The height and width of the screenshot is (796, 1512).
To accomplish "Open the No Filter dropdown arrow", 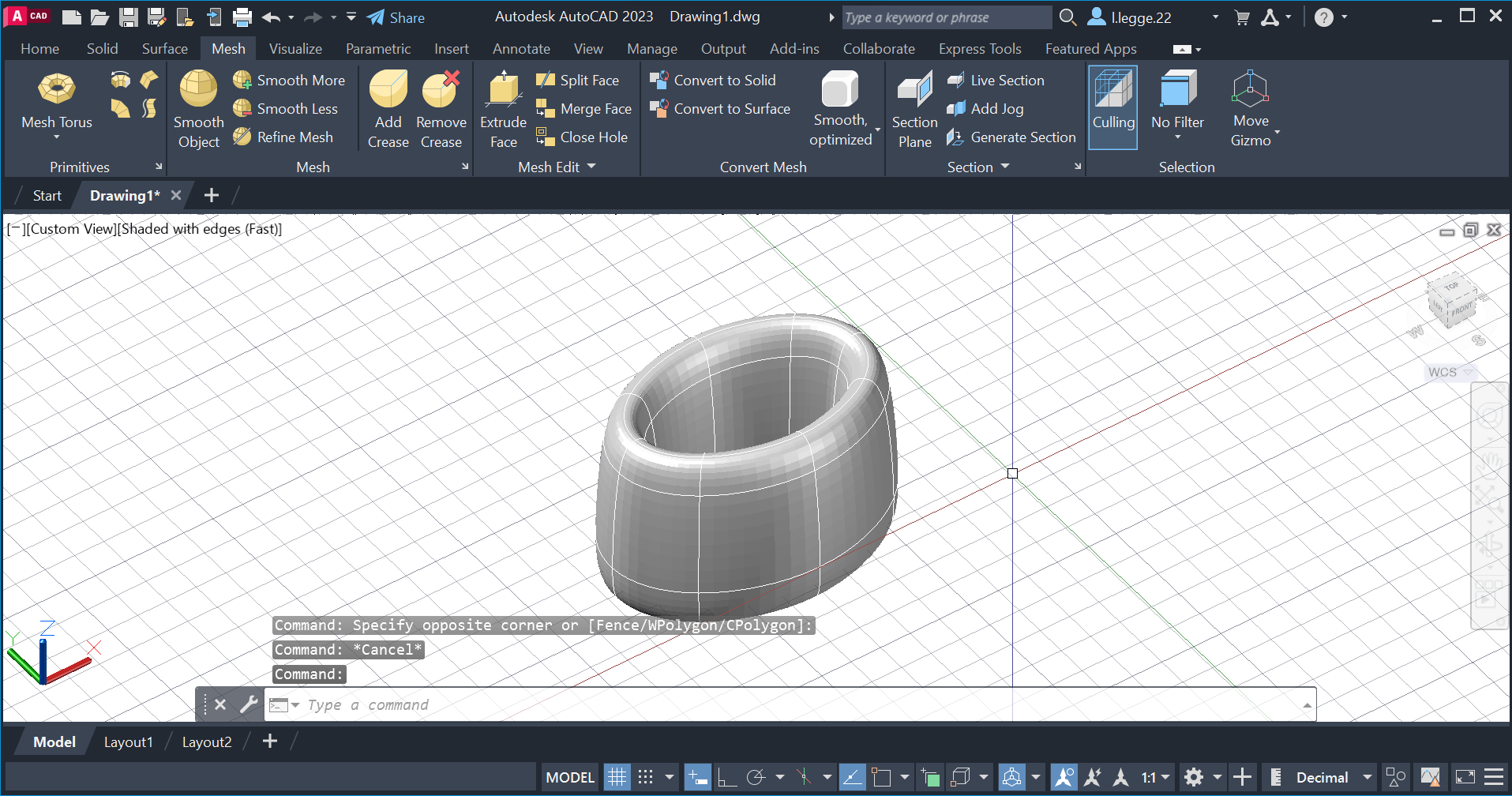I will pyautogui.click(x=1177, y=137).
